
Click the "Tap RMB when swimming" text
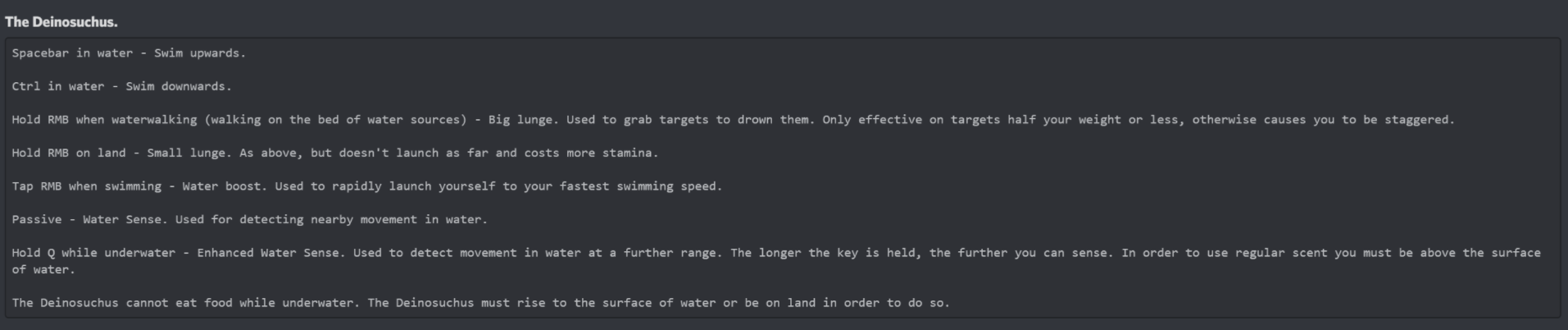click(86, 186)
